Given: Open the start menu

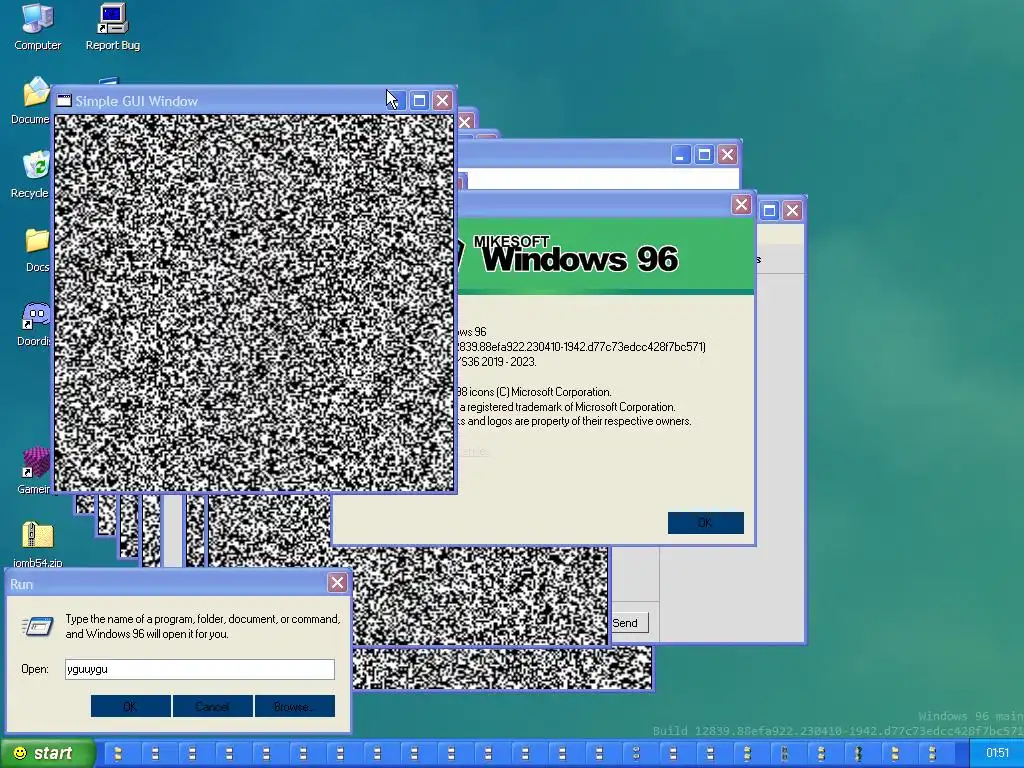Looking at the screenshot, I should 46,753.
